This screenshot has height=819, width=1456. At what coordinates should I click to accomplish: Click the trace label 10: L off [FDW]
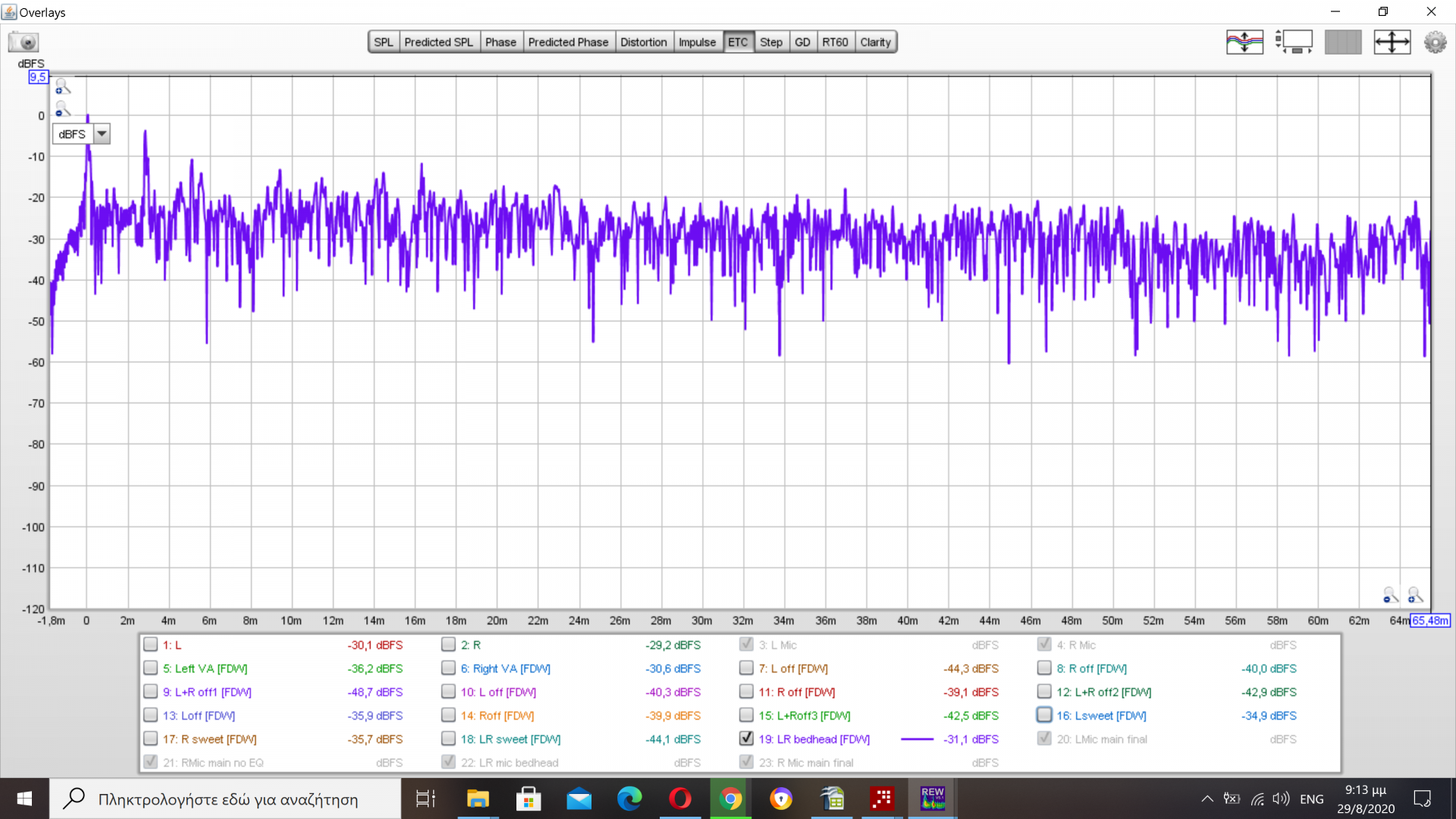498,692
